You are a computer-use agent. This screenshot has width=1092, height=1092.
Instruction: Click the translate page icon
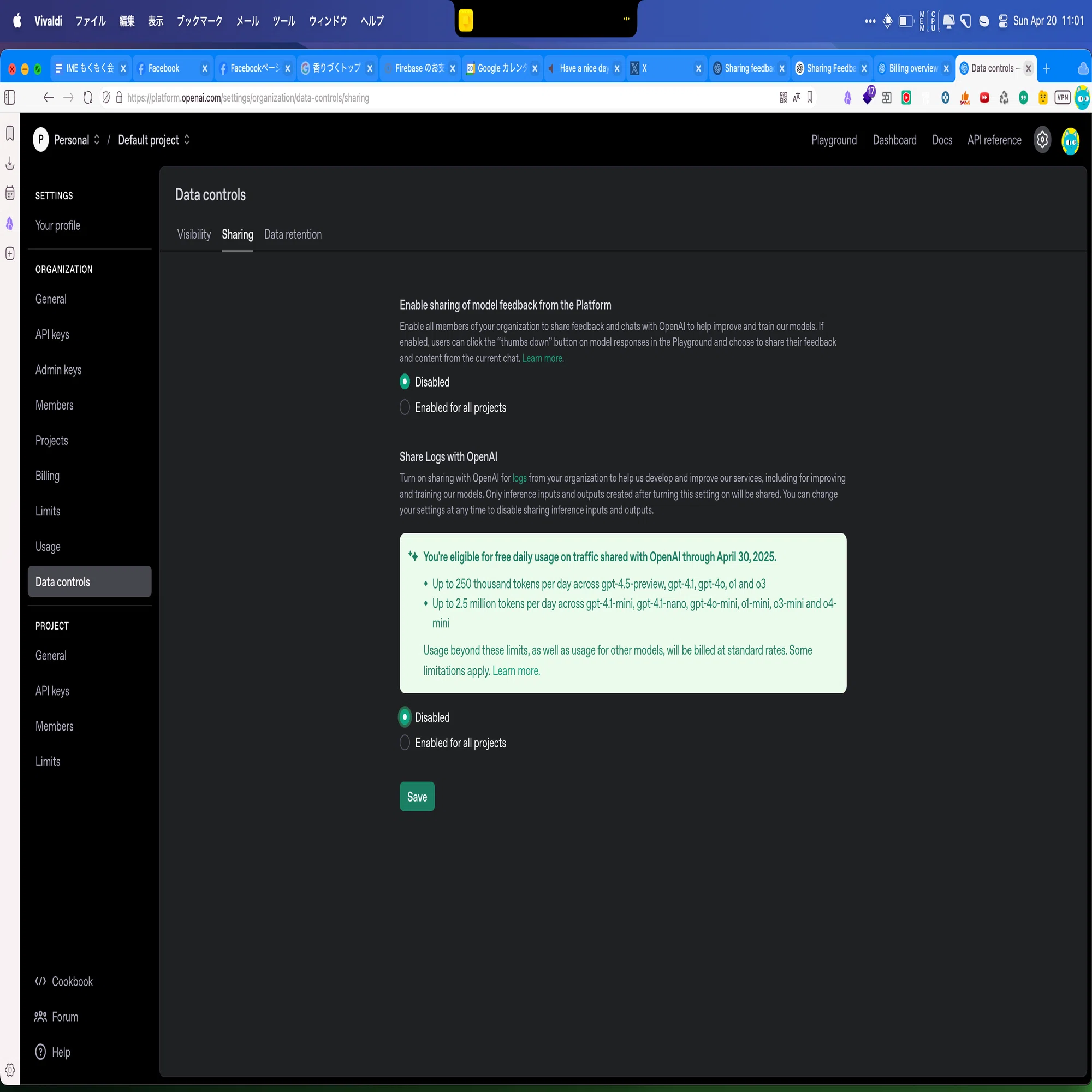point(797,97)
